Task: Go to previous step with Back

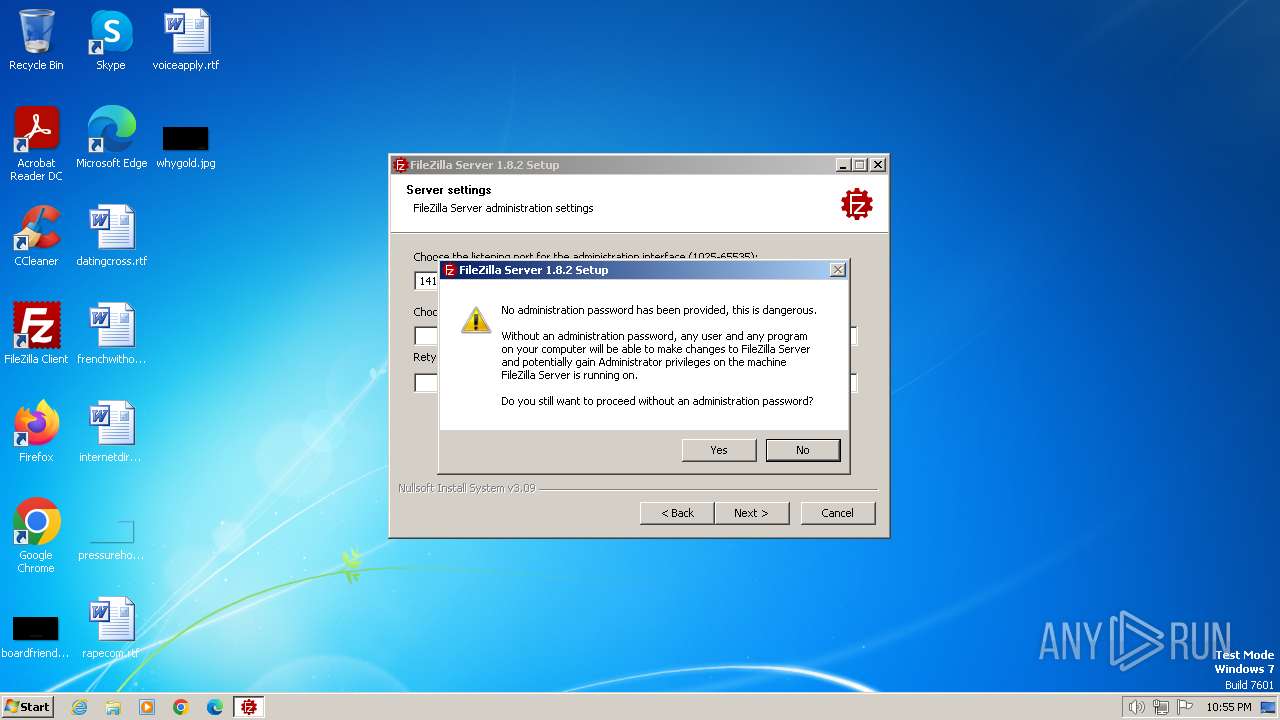Action: [x=677, y=513]
